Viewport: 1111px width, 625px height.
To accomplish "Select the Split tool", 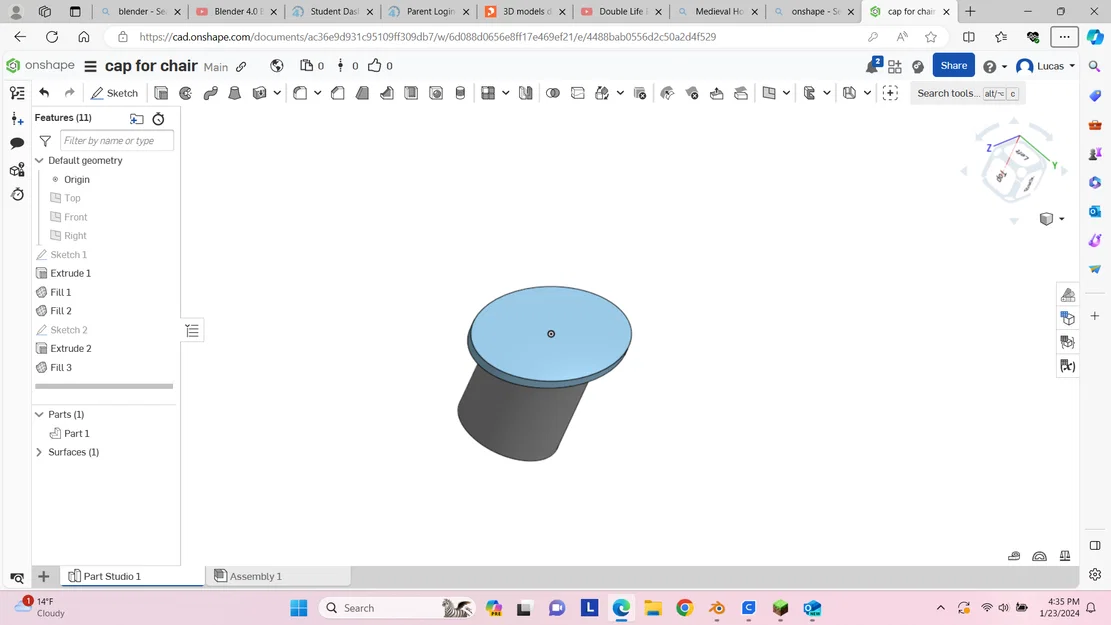I will point(577,93).
